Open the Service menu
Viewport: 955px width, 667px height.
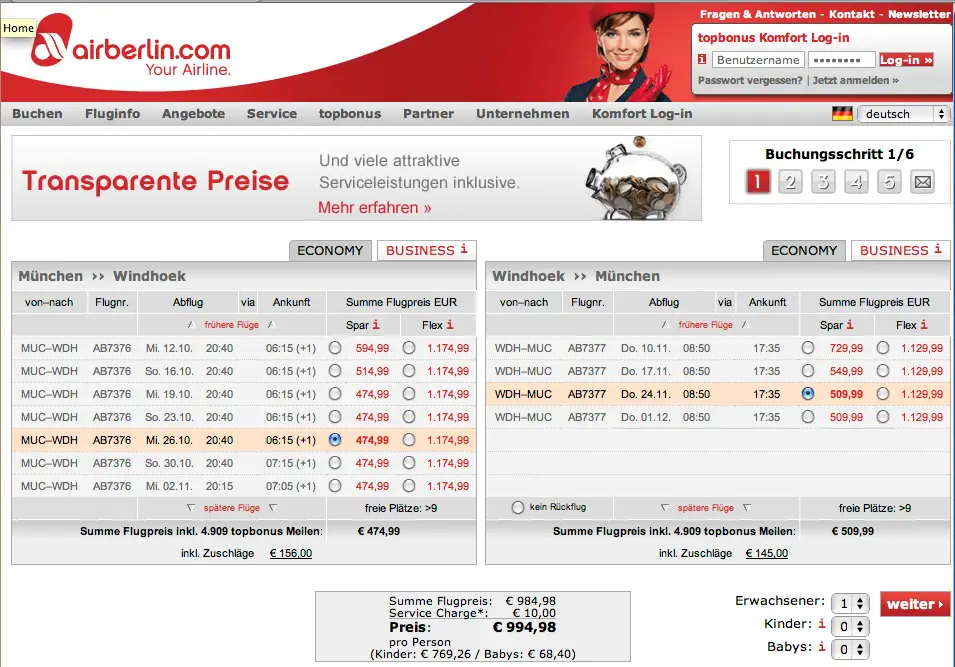coord(272,114)
